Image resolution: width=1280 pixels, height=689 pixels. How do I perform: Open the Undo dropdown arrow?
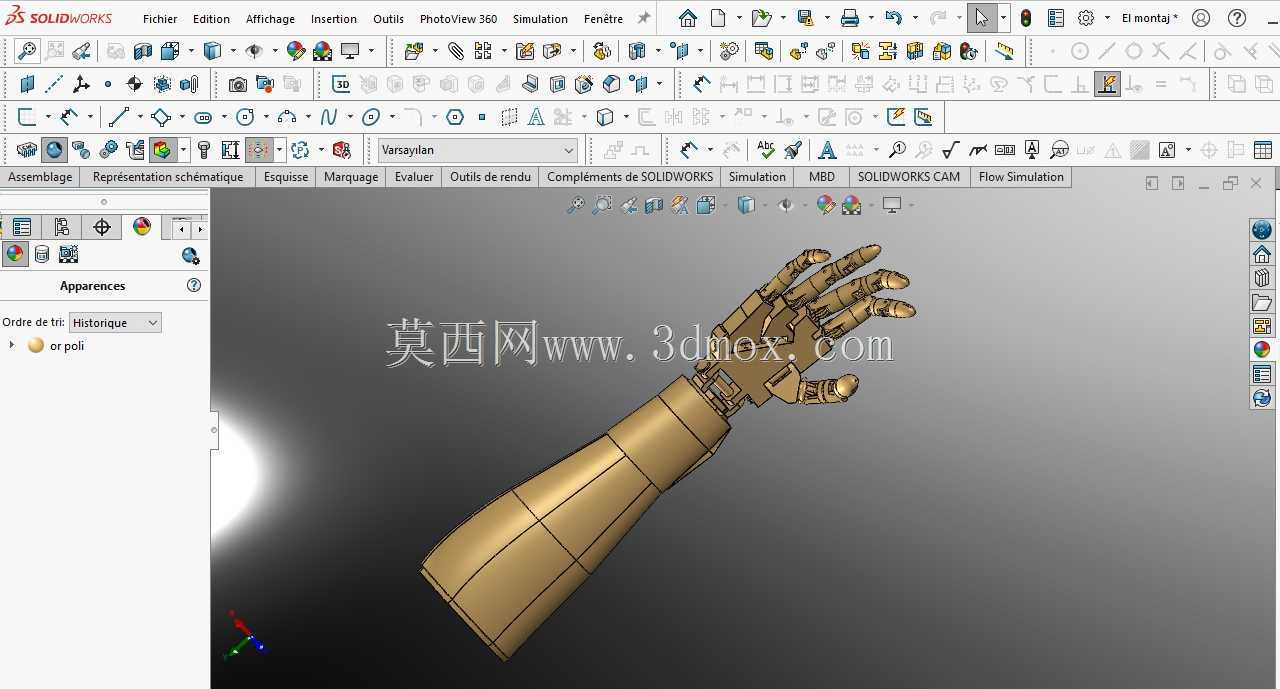[x=915, y=18]
